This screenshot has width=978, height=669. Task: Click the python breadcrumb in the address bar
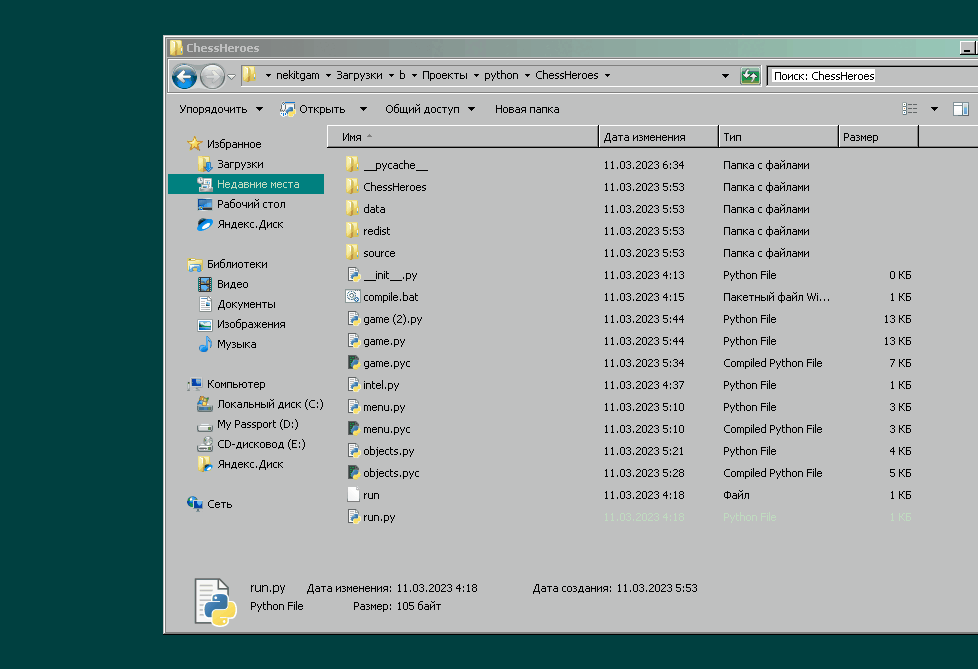pos(500,75)
